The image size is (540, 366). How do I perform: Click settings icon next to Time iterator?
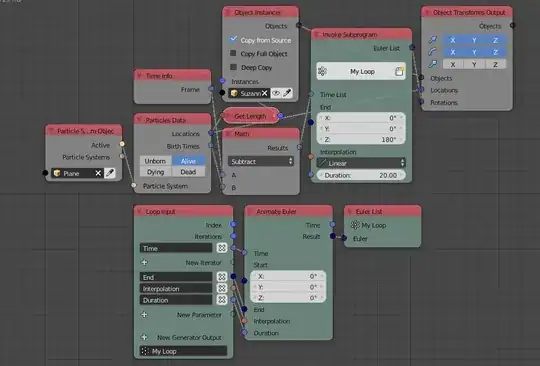coord(222,248)
